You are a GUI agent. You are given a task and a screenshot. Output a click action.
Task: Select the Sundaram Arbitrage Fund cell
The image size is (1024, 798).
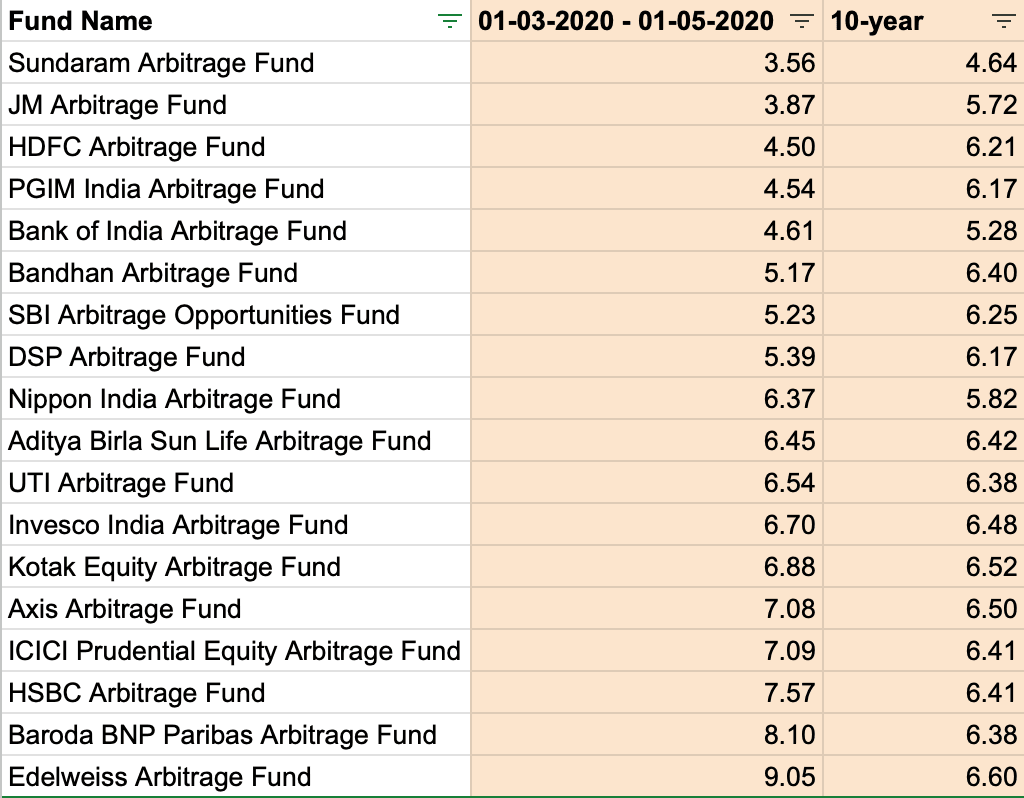tap(161, 63)
